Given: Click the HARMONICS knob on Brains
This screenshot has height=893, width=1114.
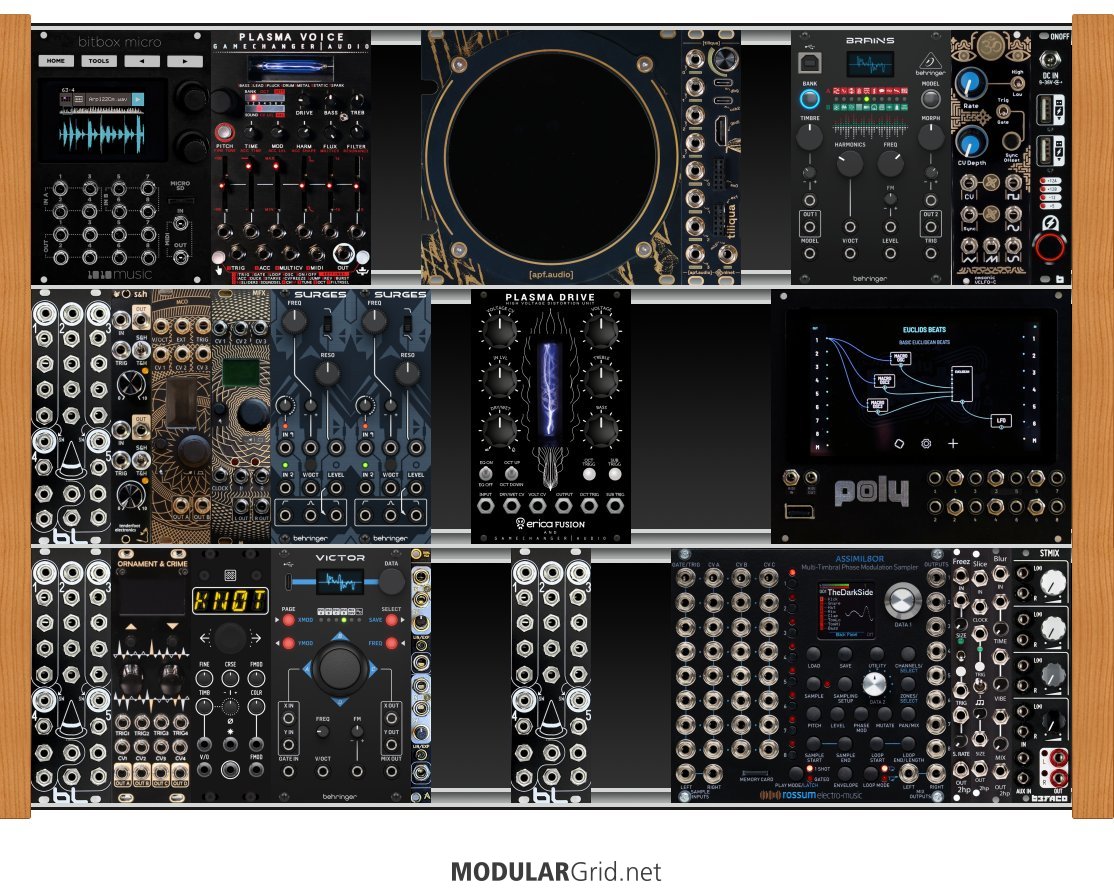Looking at the screenshot, I should pyautogui.click(x=850, y=164).
